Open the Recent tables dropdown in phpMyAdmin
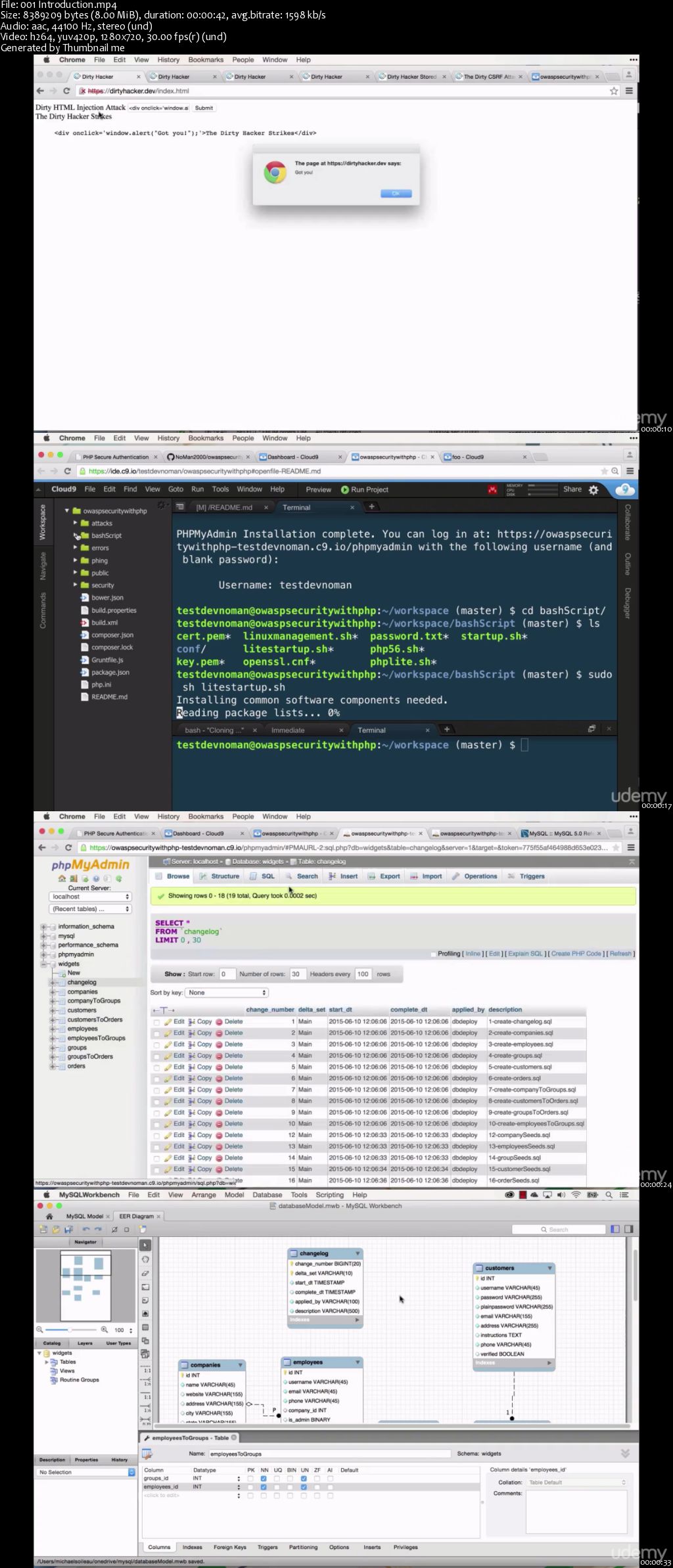673x1568 pixels. pos(90,909)
